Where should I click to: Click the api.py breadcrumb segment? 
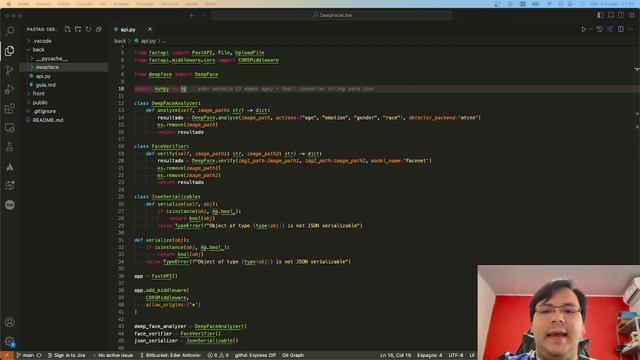tap(148, 41)
